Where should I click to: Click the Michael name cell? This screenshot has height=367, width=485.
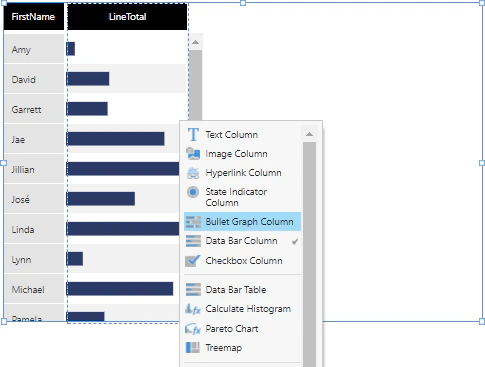coord(34,289)
